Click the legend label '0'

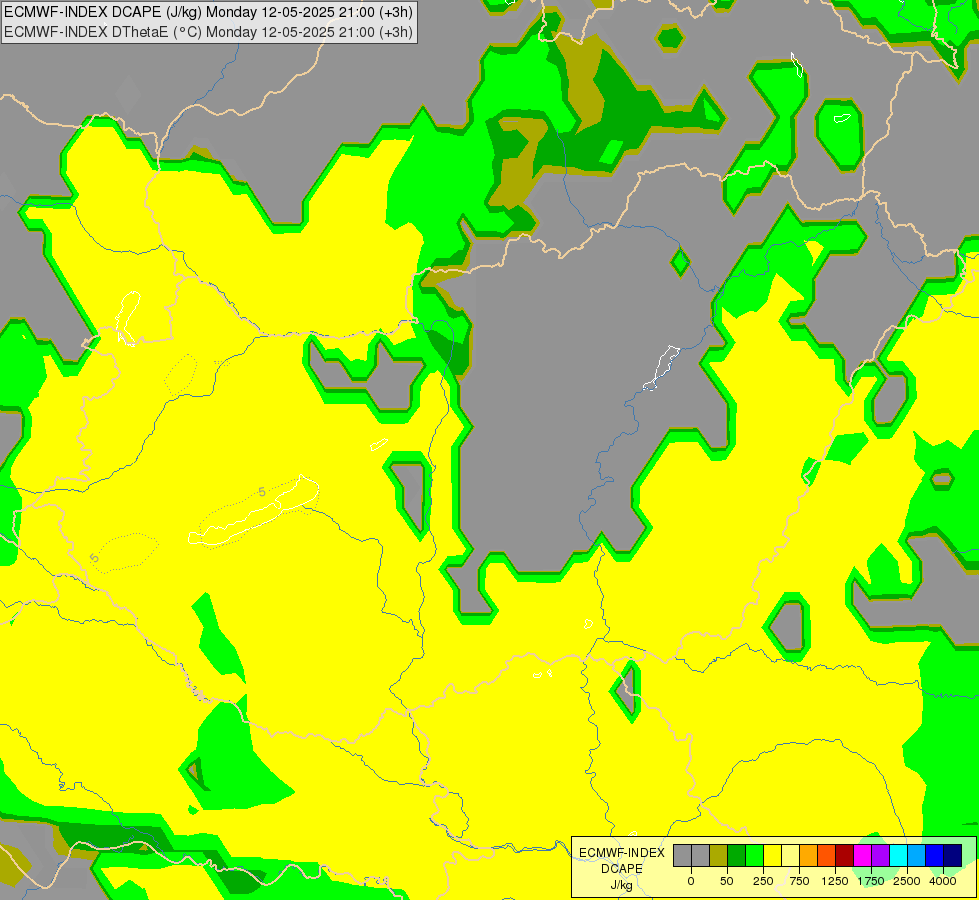[691, 881]
